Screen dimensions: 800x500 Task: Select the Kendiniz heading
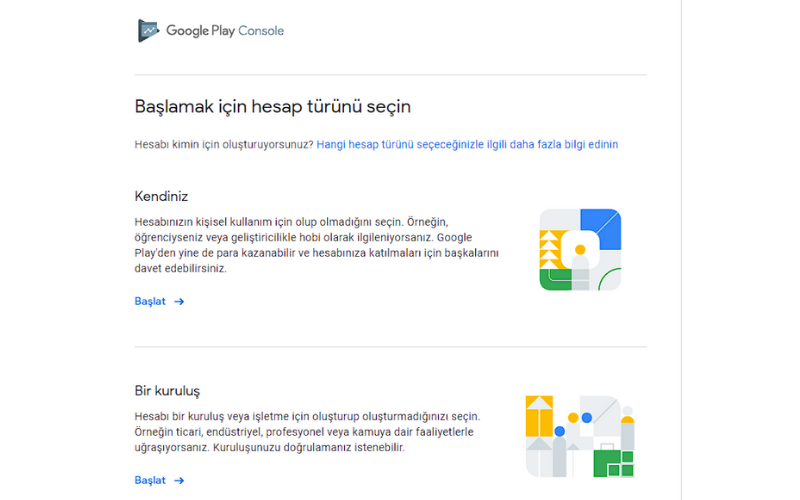(x=161, y=196)
